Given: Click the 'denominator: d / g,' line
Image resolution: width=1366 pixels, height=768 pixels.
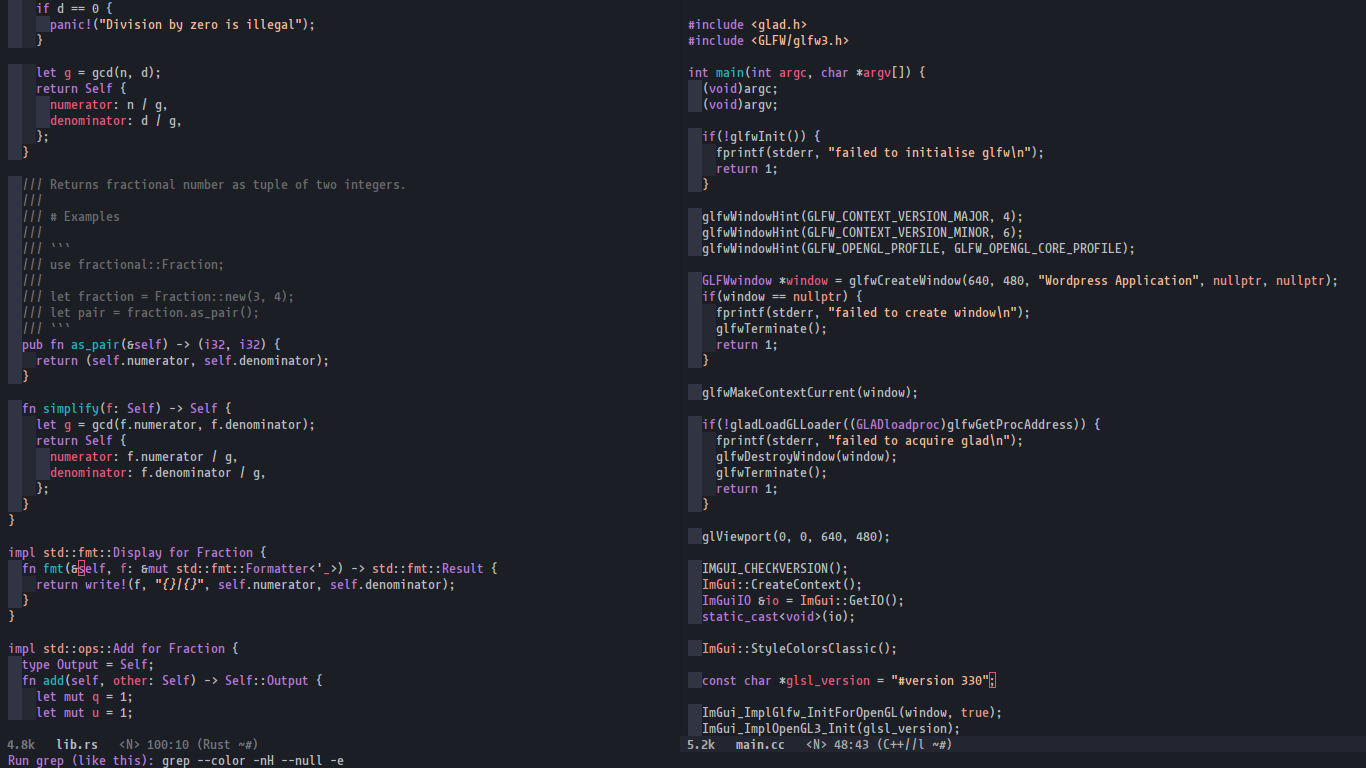Looking at the screenshot, I should coord(116,121).
